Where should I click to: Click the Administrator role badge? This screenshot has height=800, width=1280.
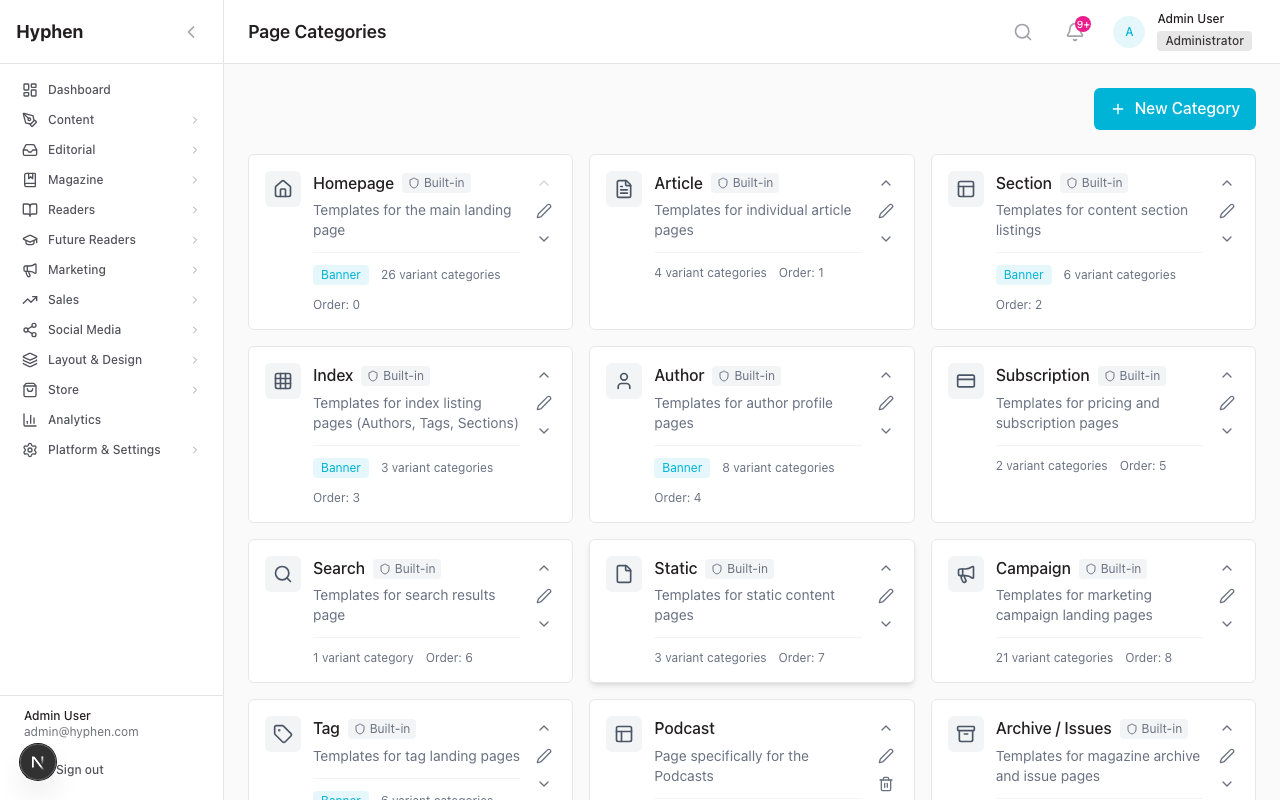[x=1204, y=40]
